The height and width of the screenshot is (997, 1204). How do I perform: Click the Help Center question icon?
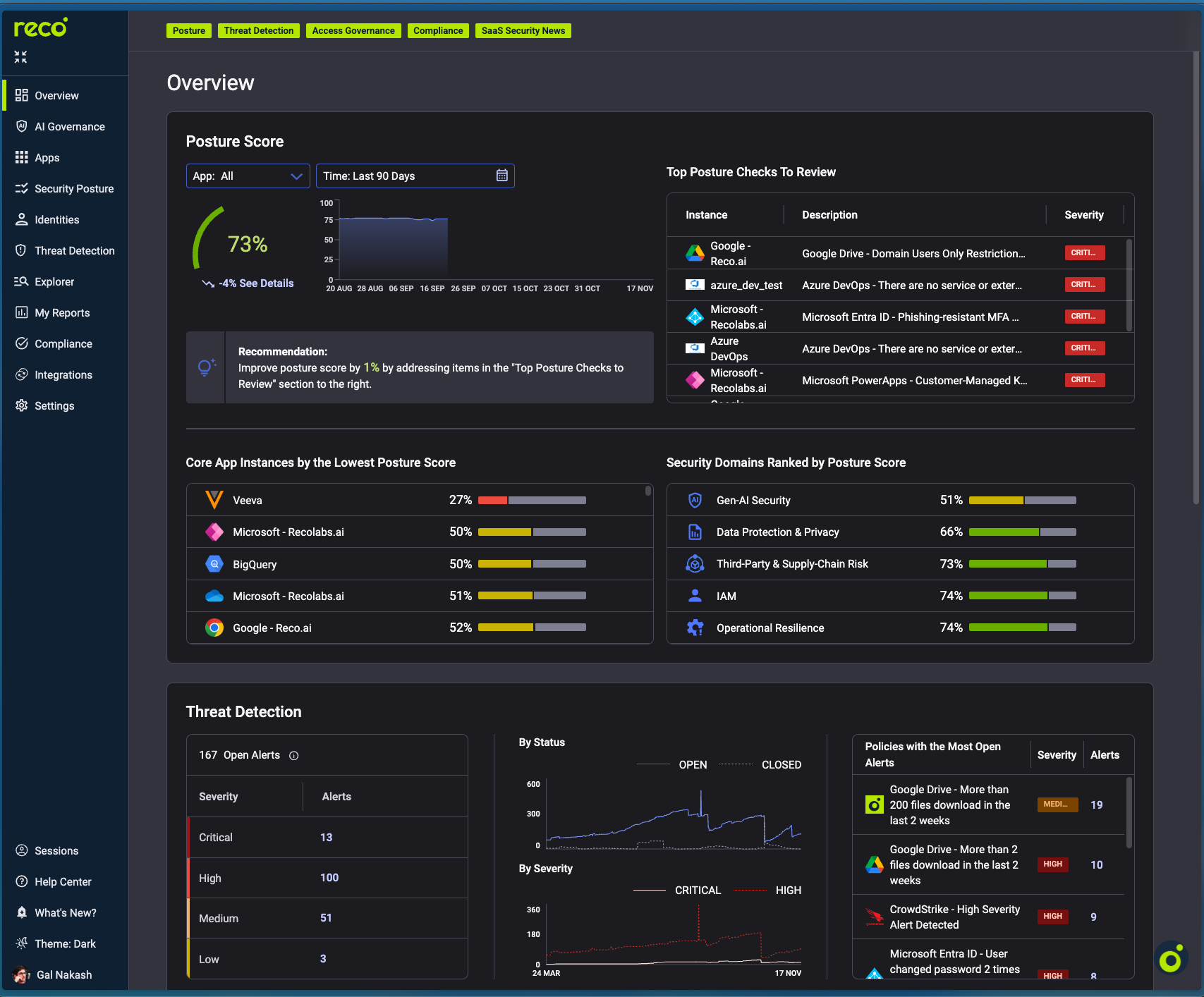pyautogui.click(x=22, y=881)
